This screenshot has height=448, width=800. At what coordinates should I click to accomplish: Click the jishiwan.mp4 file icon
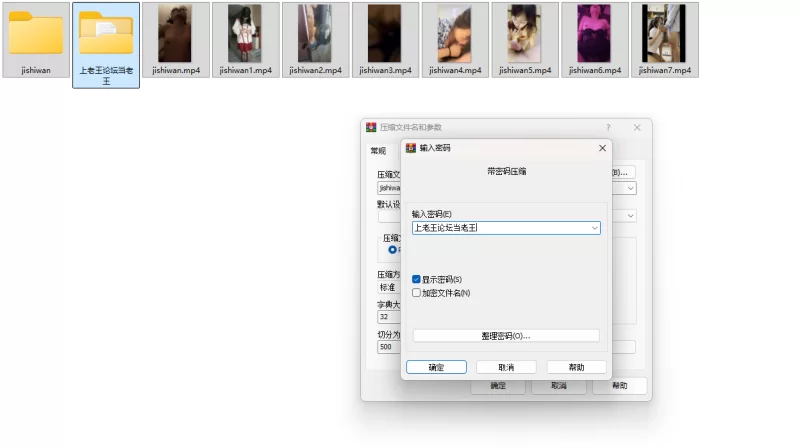tap(176, 33)
